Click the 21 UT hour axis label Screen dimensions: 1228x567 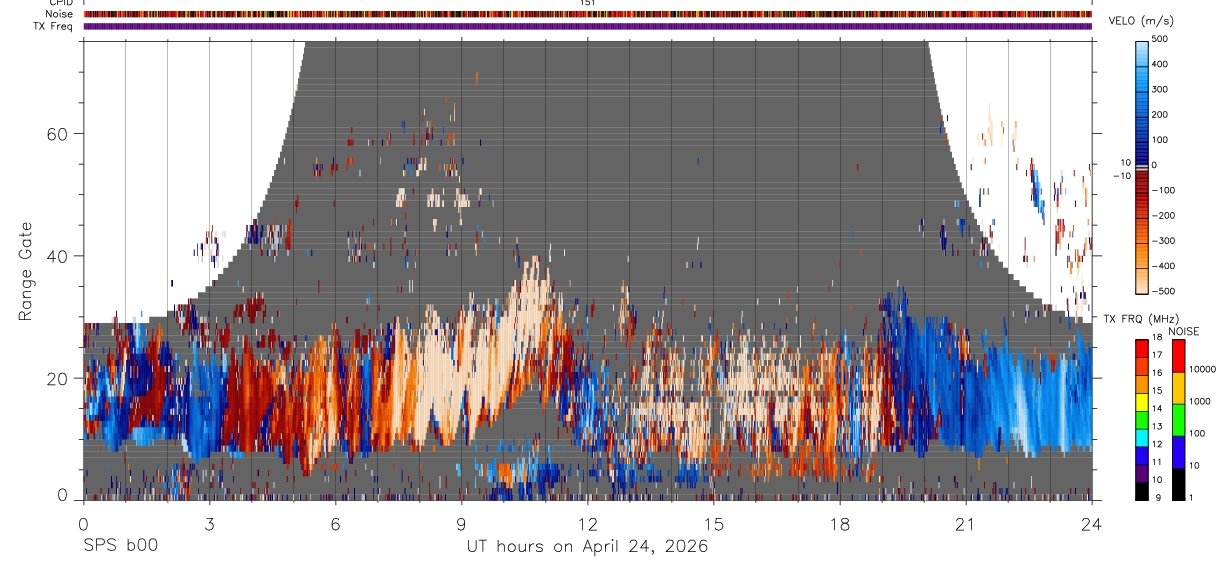[x=966, y=524]
